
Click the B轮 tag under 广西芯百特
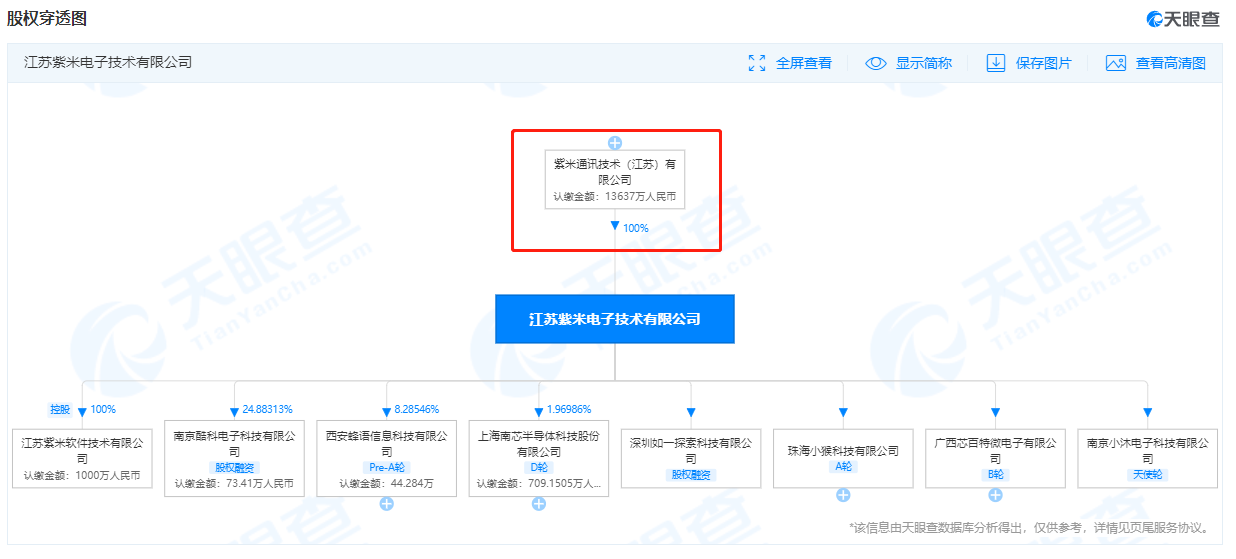(x=995, y=475)
